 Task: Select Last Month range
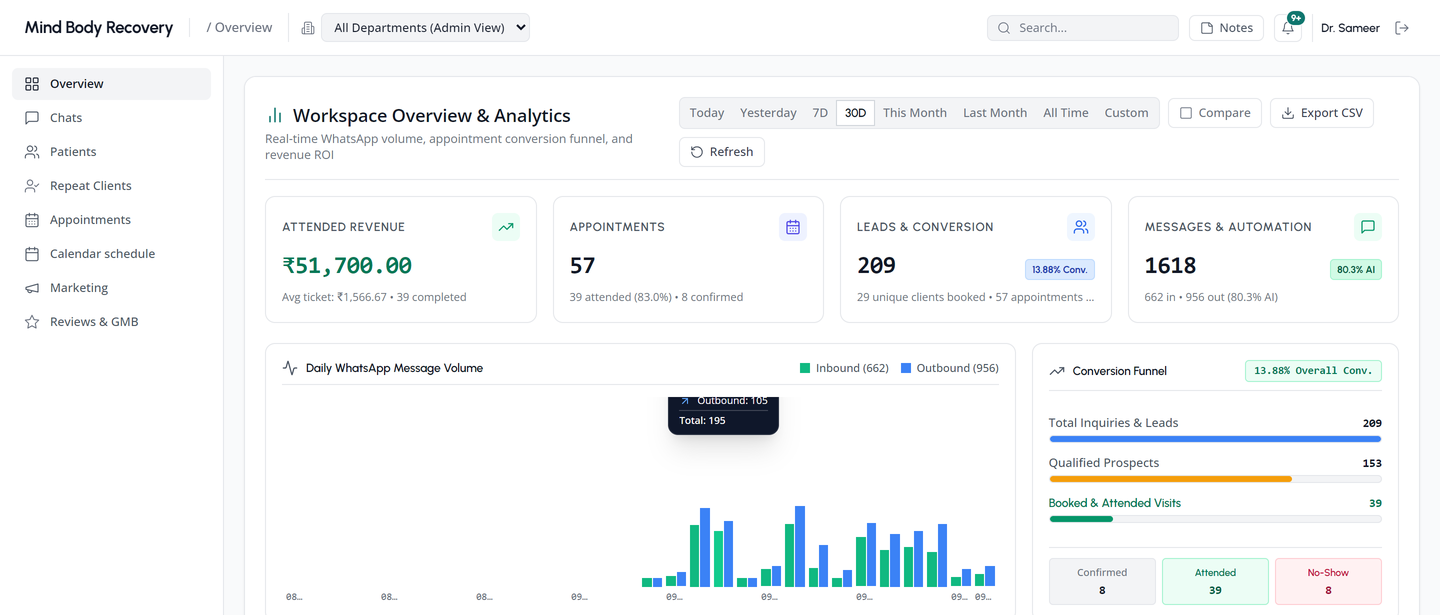point(995,113)
